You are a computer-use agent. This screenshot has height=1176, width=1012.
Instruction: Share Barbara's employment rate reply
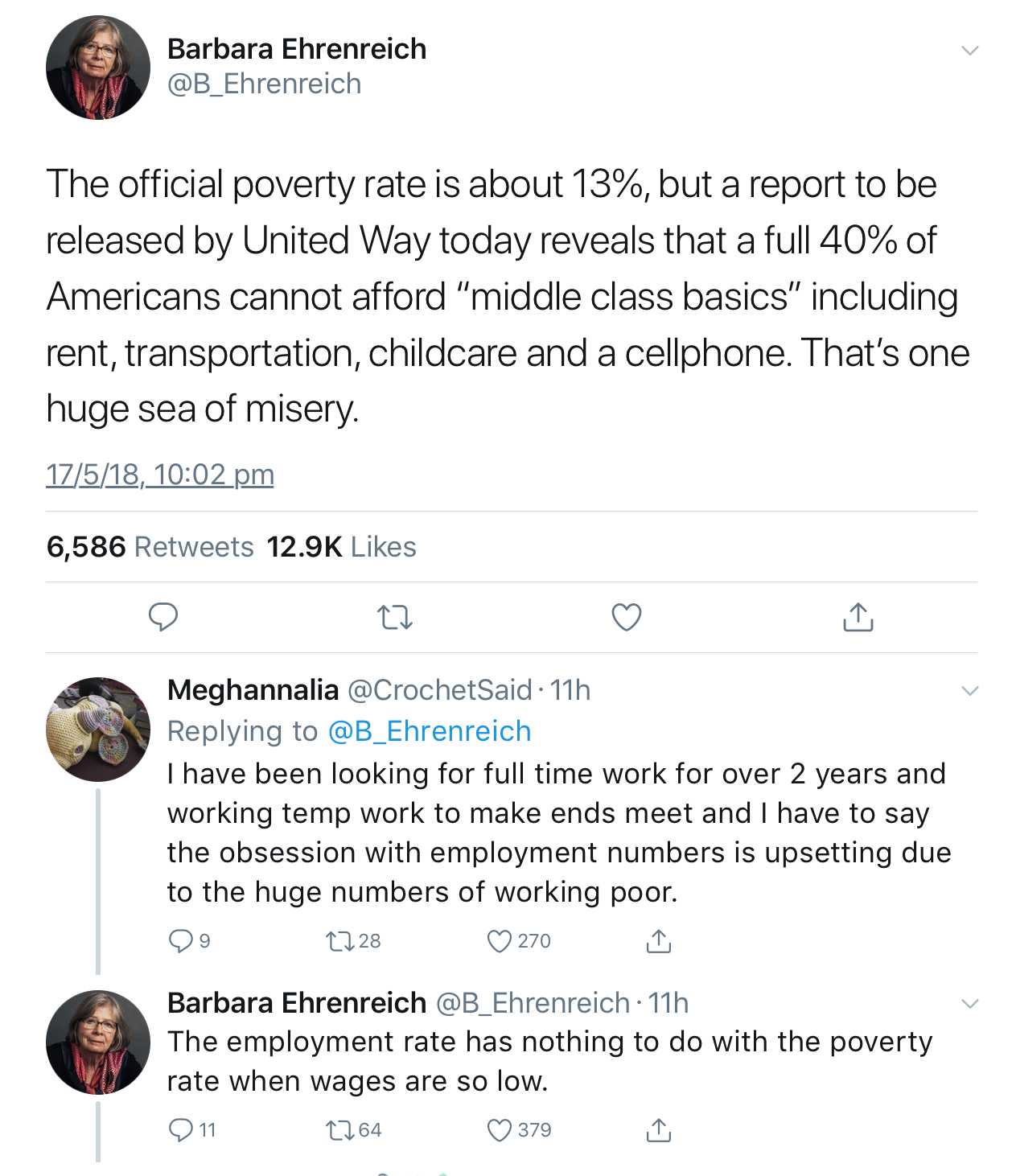coord(659,1130)
